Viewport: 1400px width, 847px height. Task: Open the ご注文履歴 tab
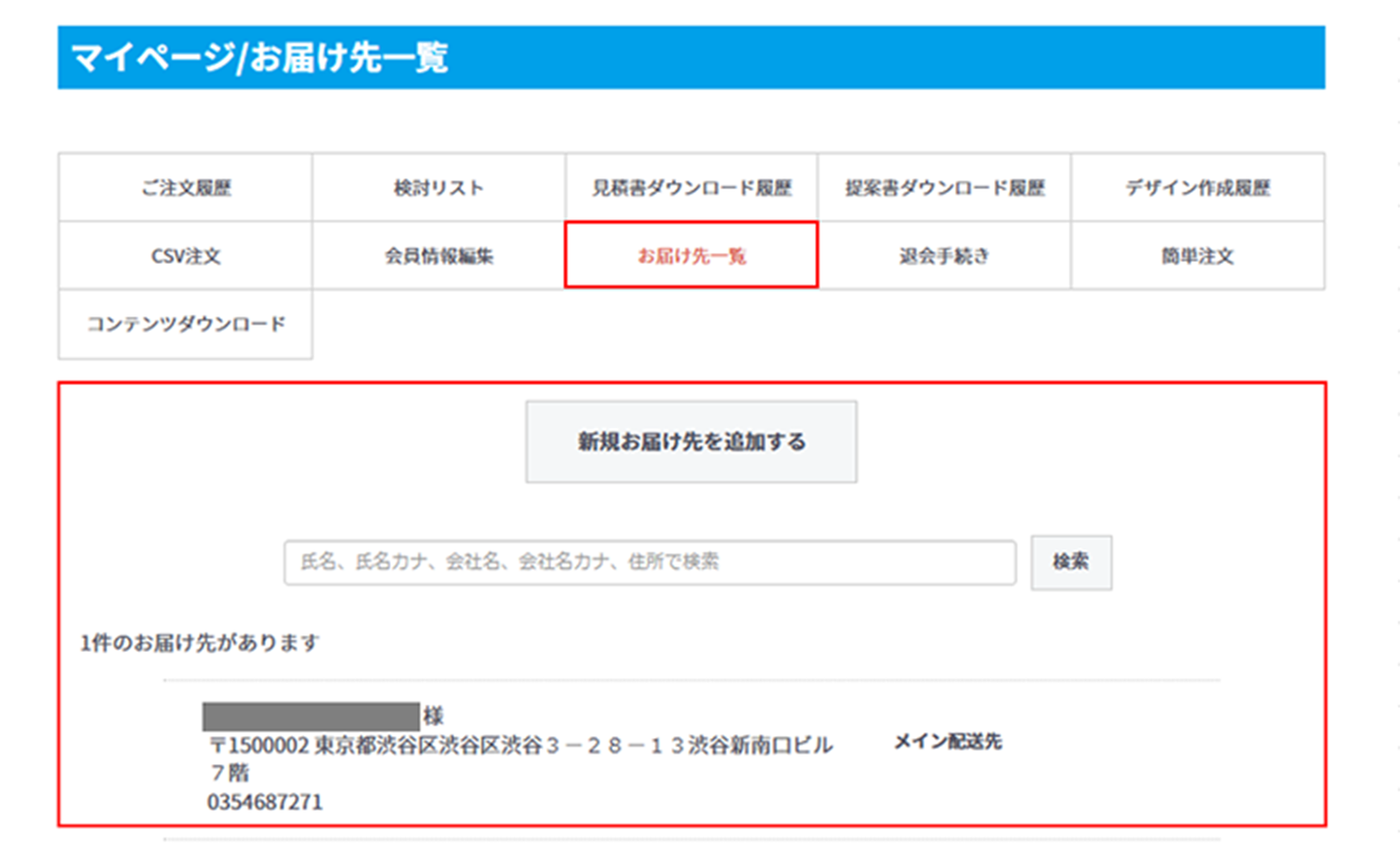186,187
